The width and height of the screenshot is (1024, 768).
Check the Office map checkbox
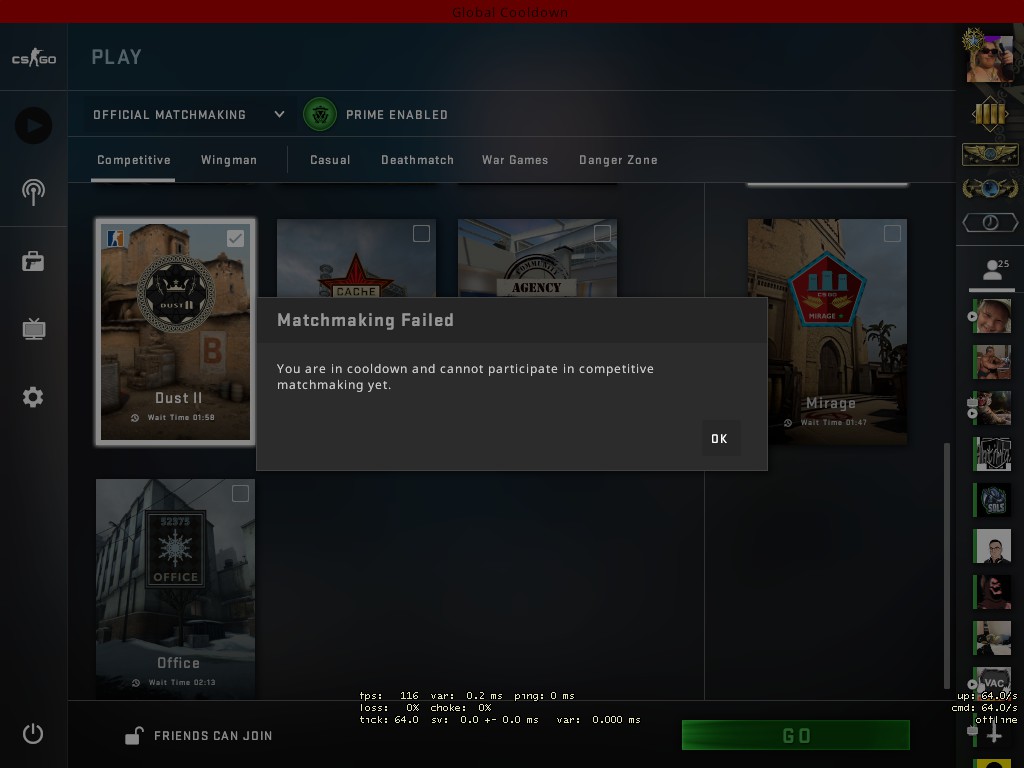coord(240,494)
